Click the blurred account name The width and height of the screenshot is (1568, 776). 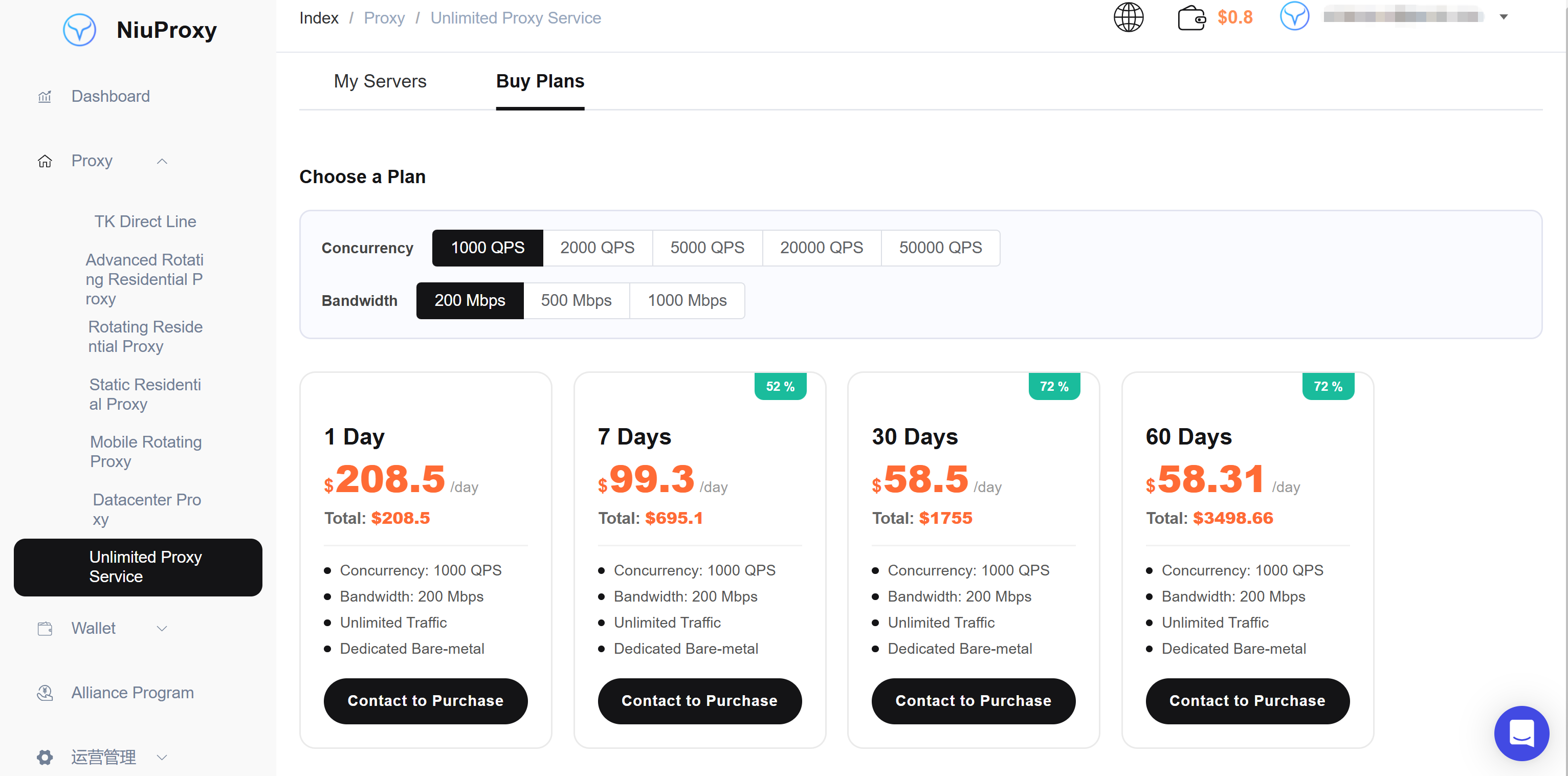click(1404, 16)
